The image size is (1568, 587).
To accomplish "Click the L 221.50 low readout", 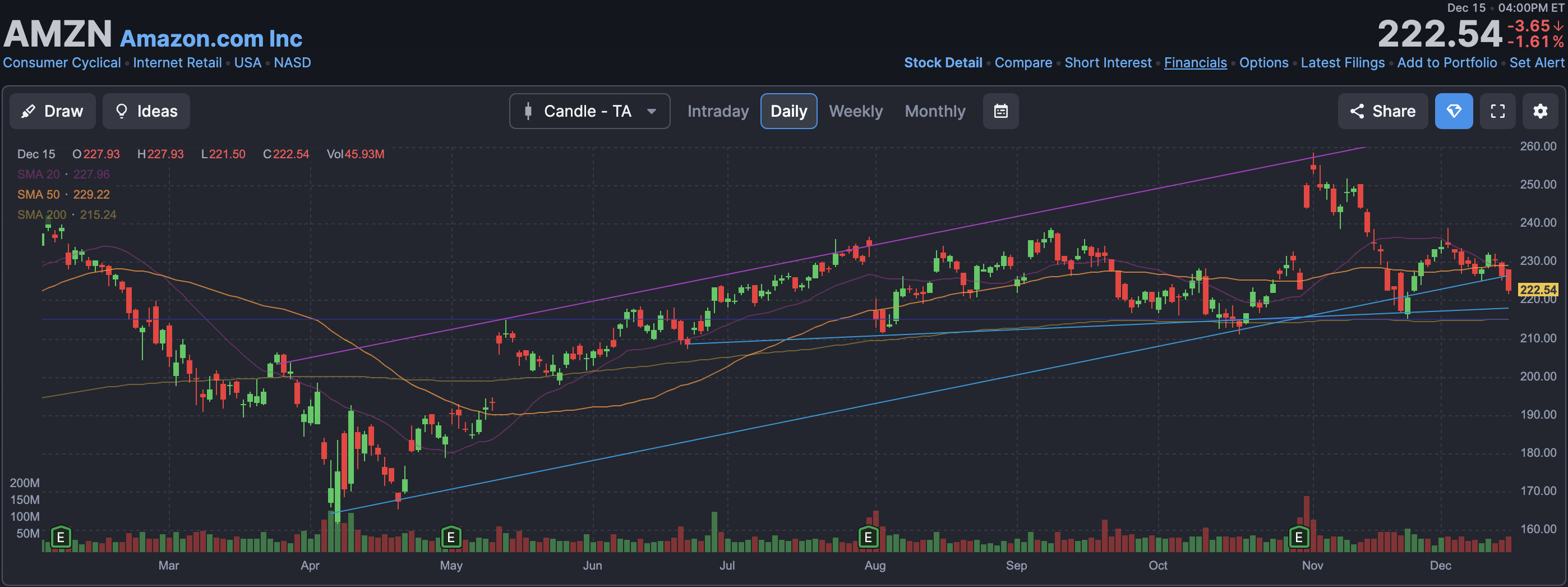I will pos(223,154).
